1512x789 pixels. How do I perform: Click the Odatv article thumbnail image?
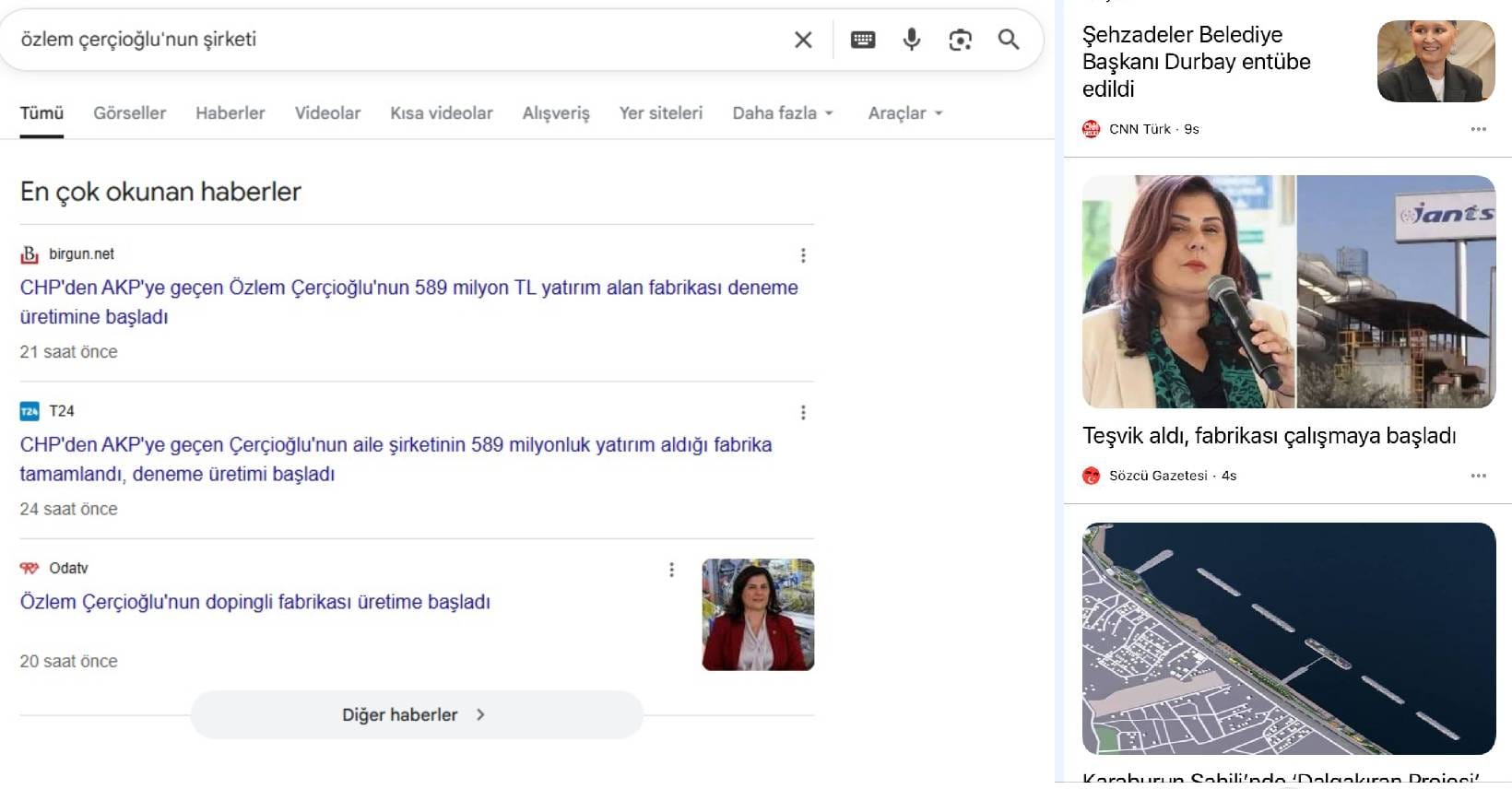758,615
